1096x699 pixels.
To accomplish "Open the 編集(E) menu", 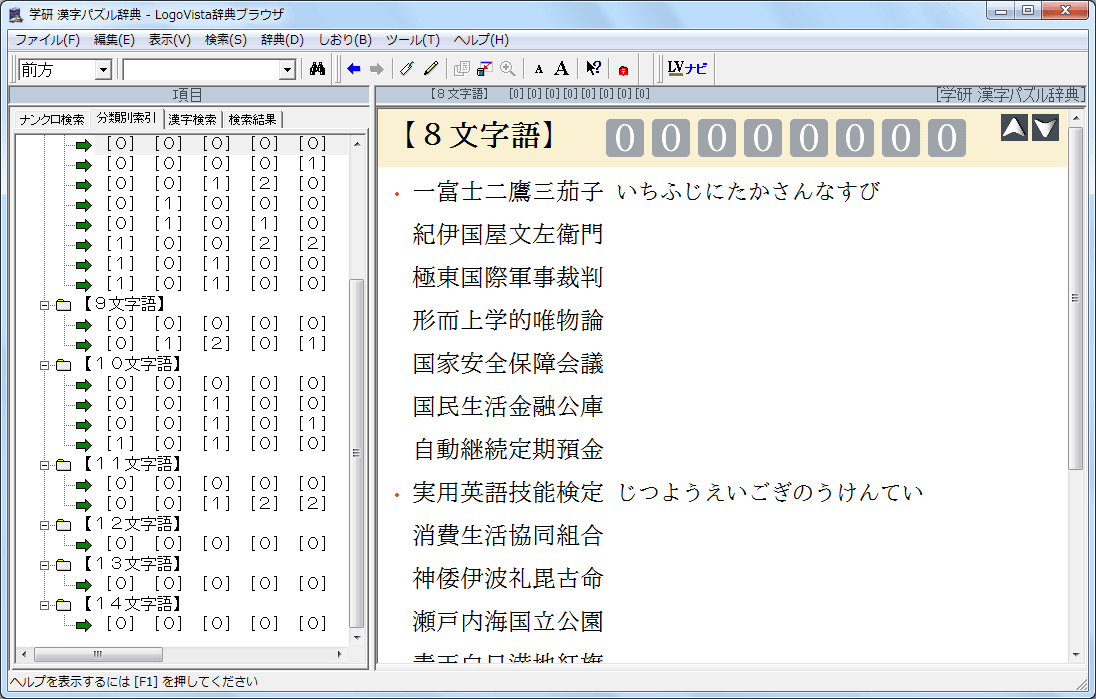I will tap(114, 40).
